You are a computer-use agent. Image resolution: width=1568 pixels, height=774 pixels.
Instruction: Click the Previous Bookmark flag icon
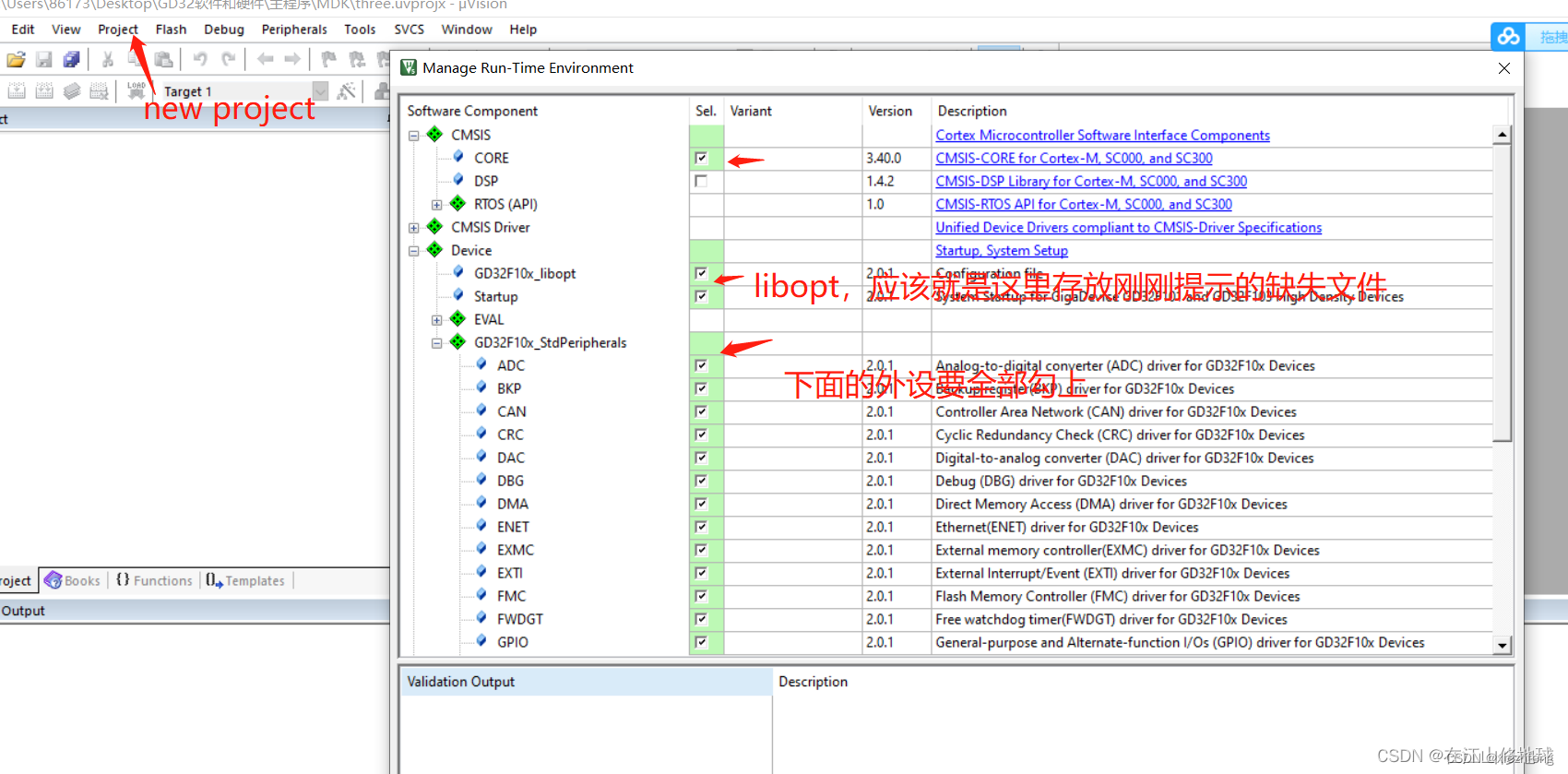click(356, 60)
